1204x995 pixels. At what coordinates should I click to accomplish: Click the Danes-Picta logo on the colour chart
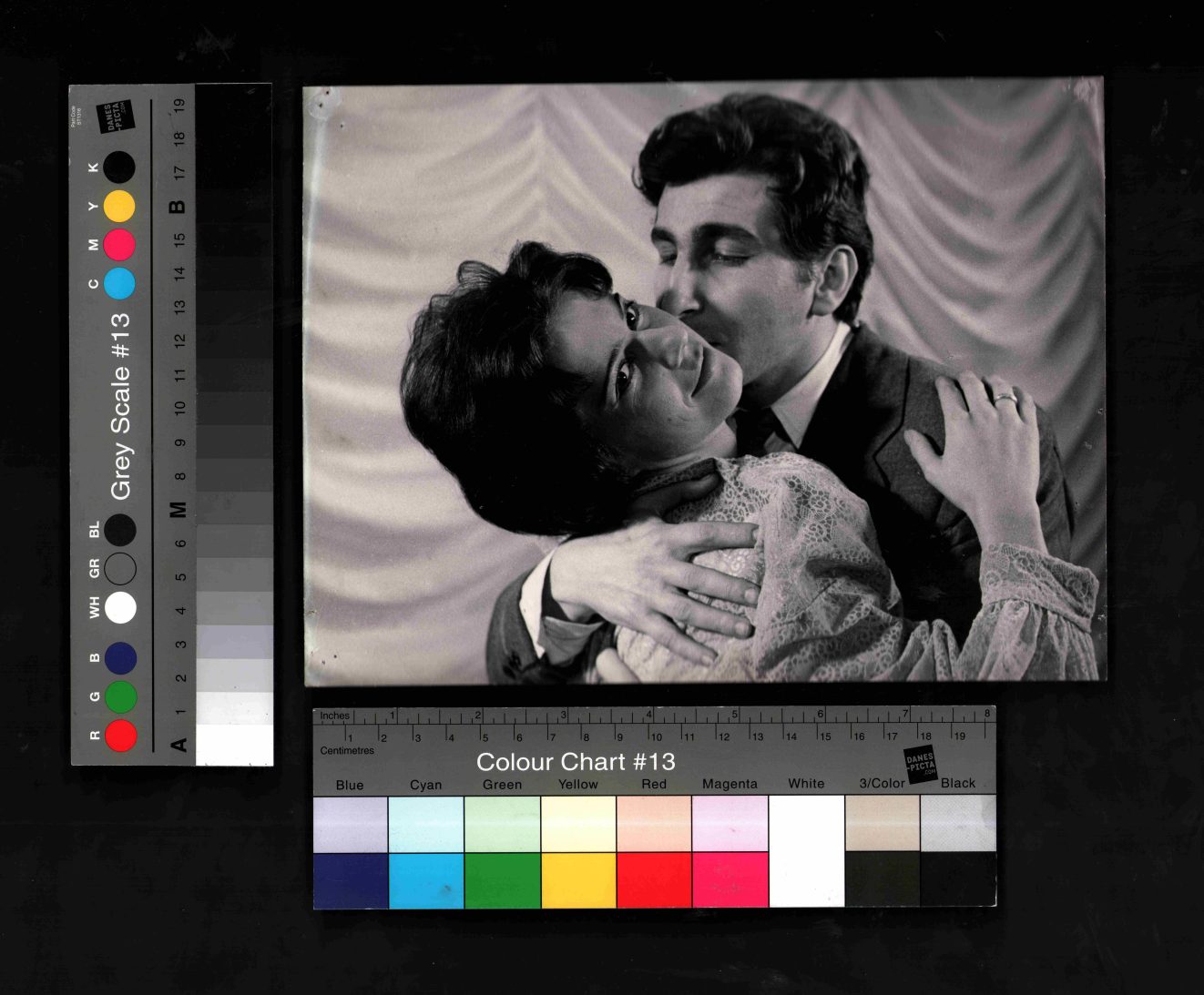(920, 765)
